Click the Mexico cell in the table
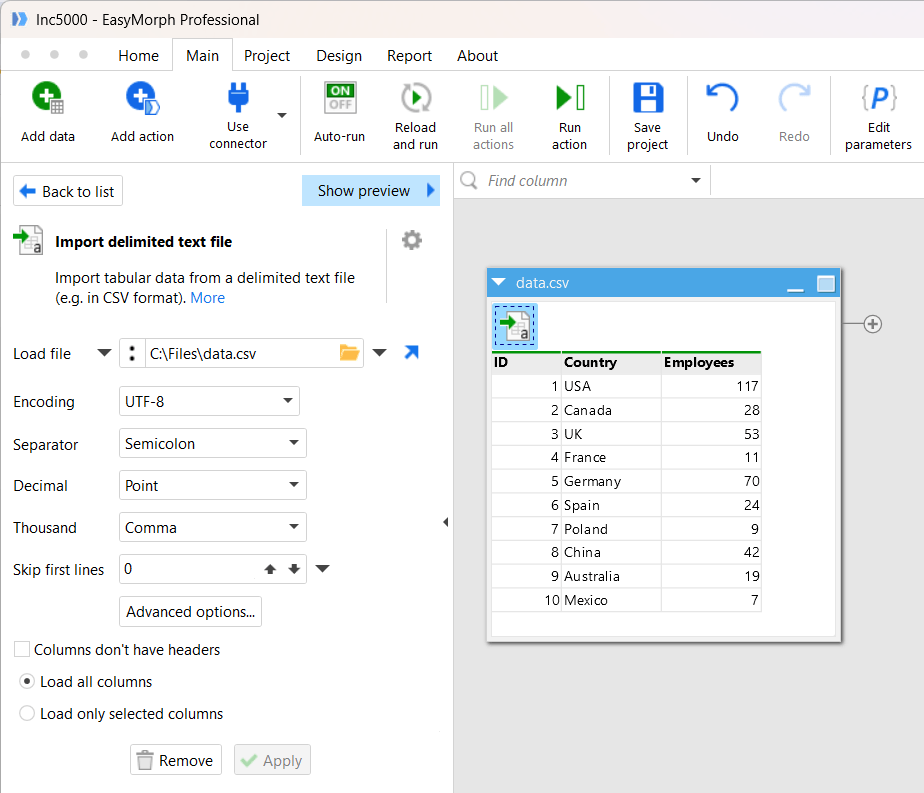The height and width of the screenshot is (793, 924). [611, 600]
